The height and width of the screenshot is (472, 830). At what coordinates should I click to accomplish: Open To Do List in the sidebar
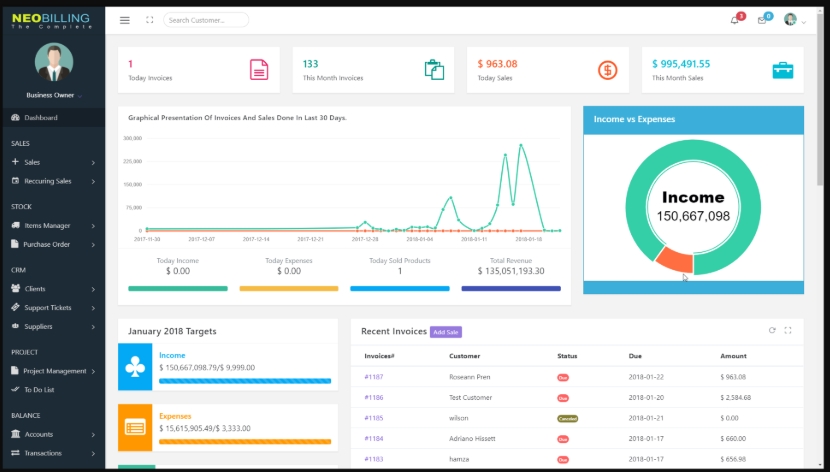[42, 389]
